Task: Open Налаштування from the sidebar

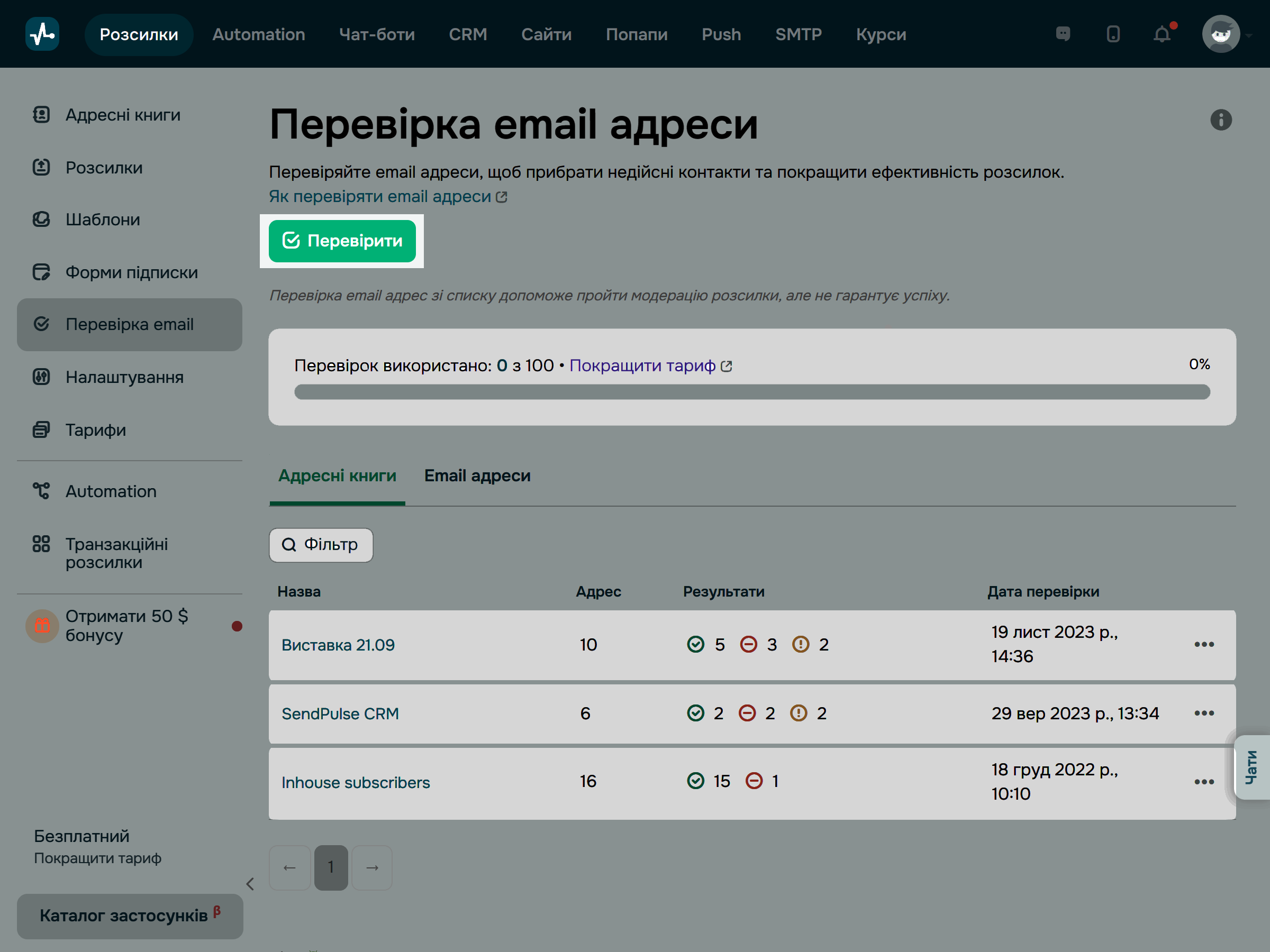Action: coord(124,377)
